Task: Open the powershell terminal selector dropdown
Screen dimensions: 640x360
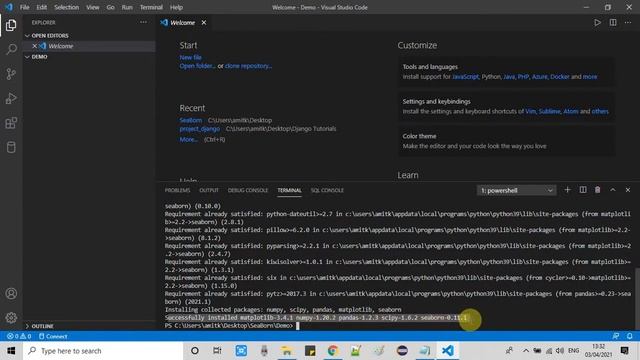Action: (516, 190)
